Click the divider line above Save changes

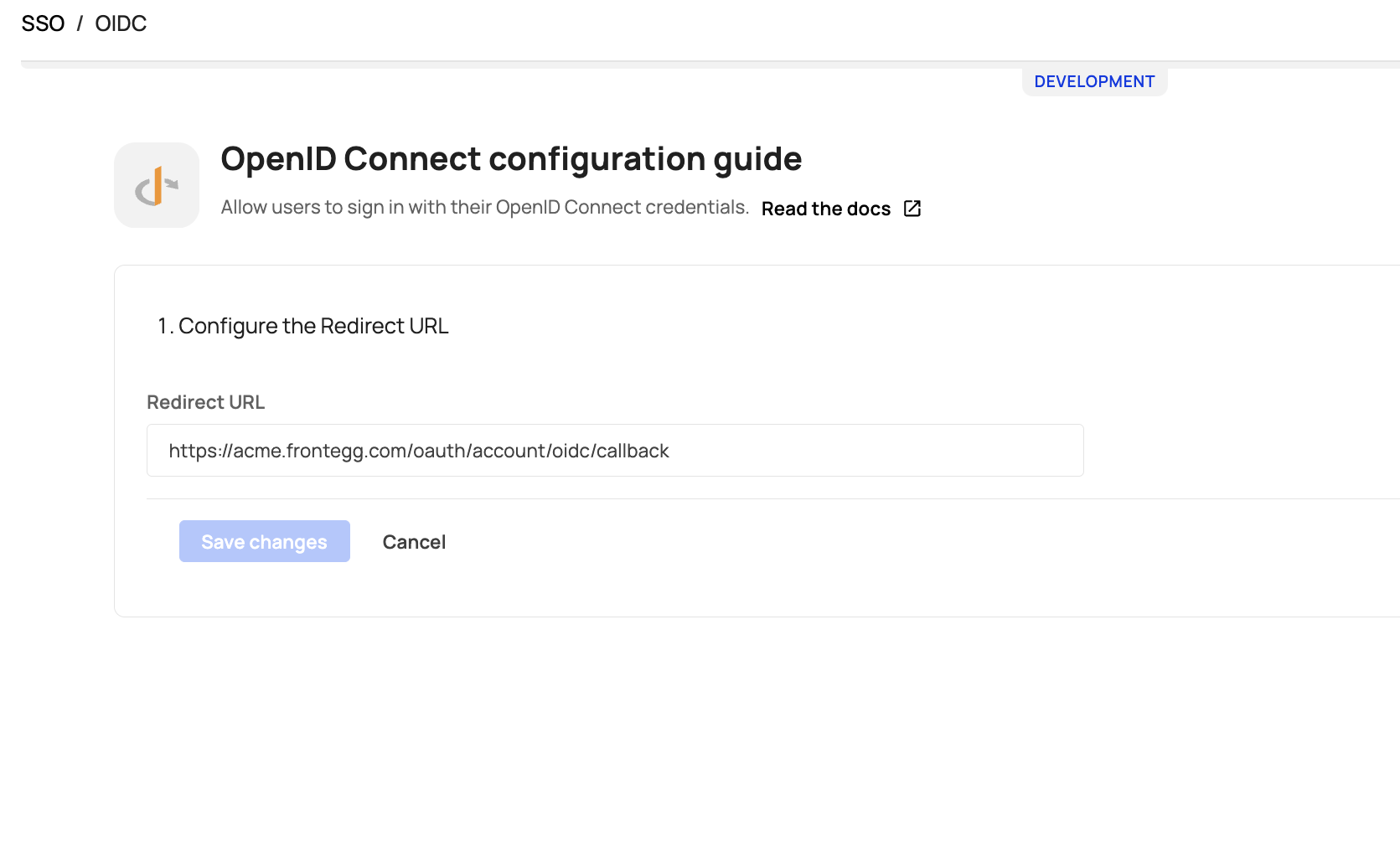[x=754, y=499]
